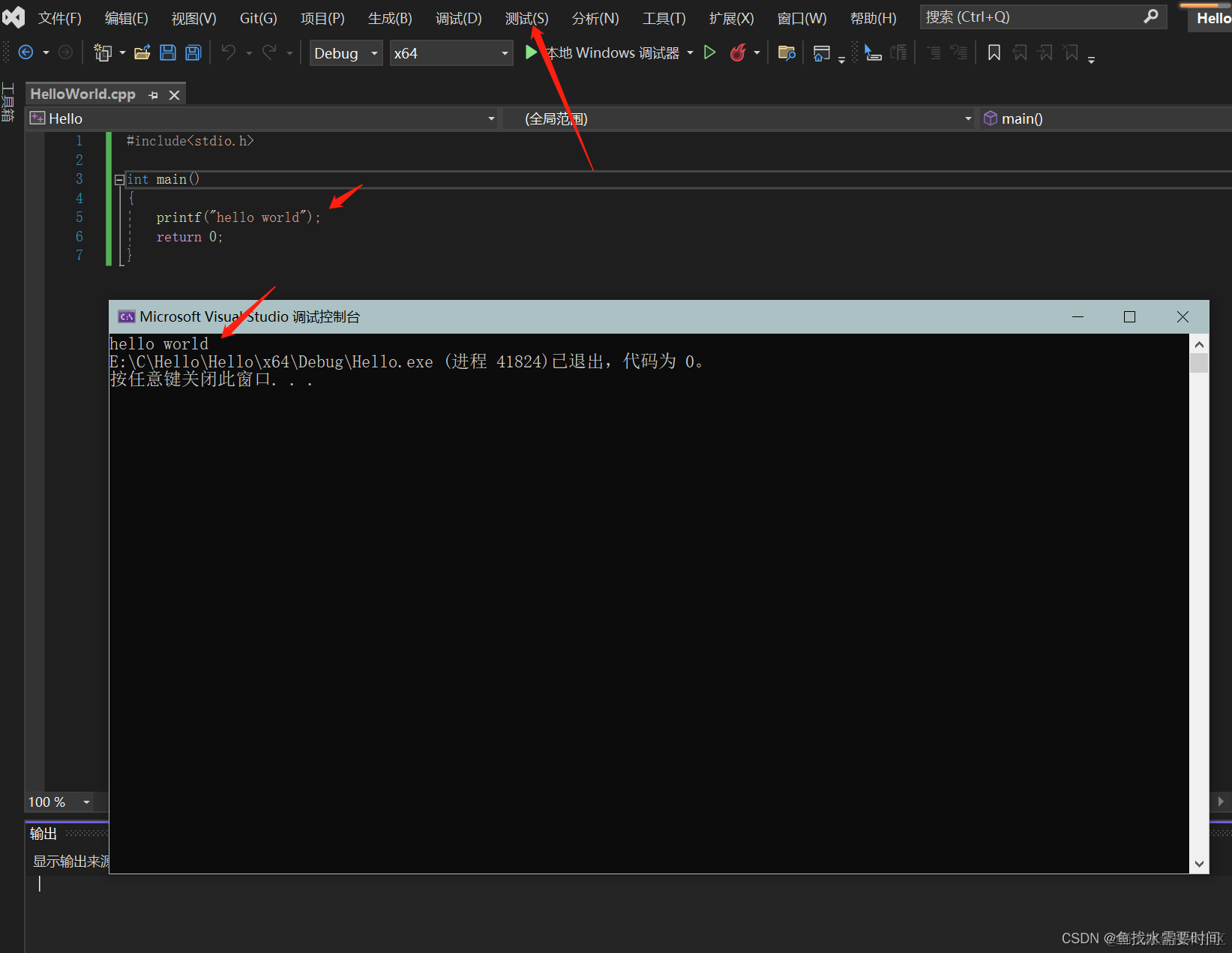Image resolution: width=1232 pixels, height=953 pixels.
Task: Click the cursor selection toolbar icon
Action: pos(873,52)
